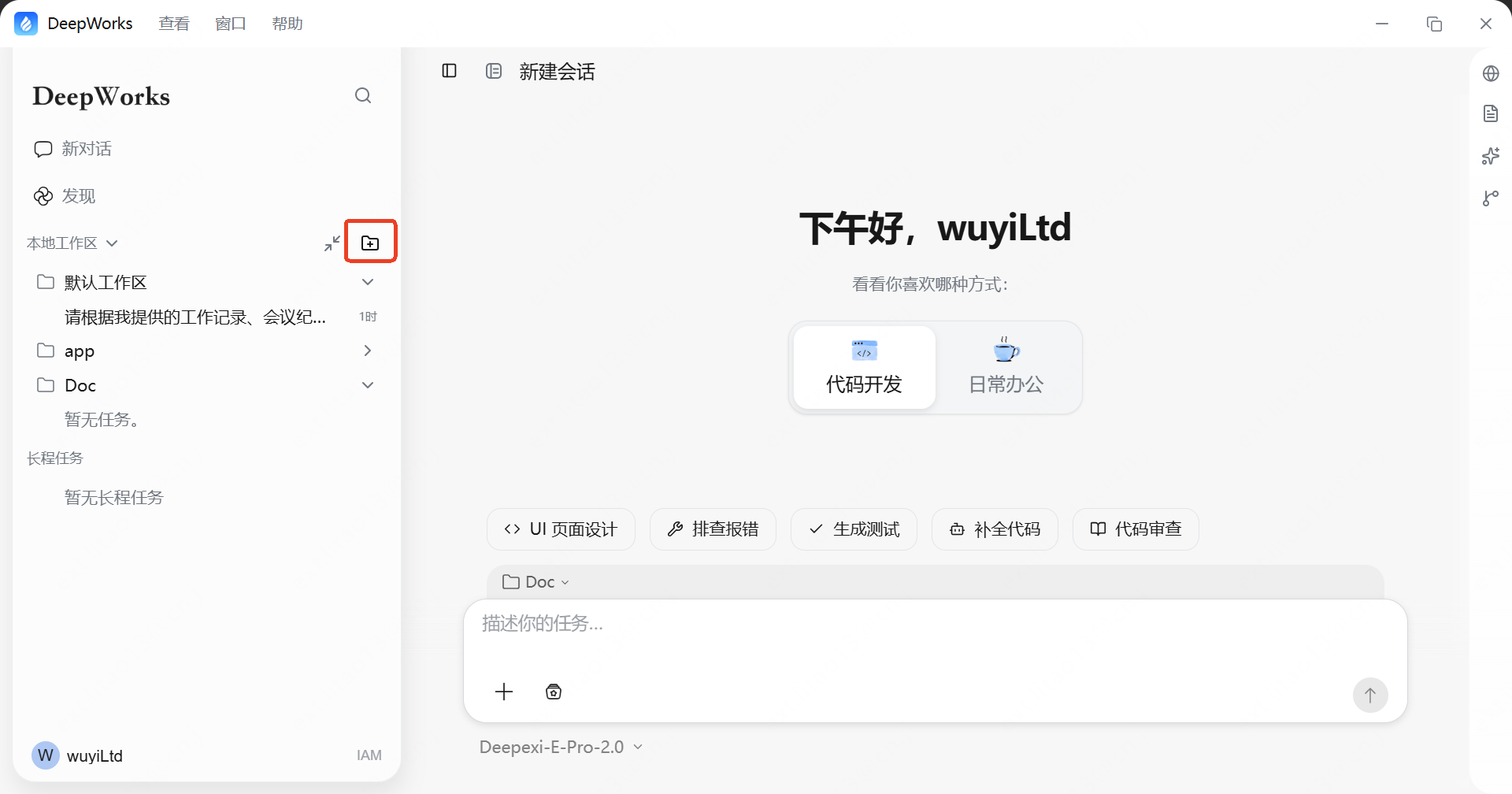Open the wuyiLtd account profile
The height and width of the screenshot is (794, 1512).
pos(94,756)
